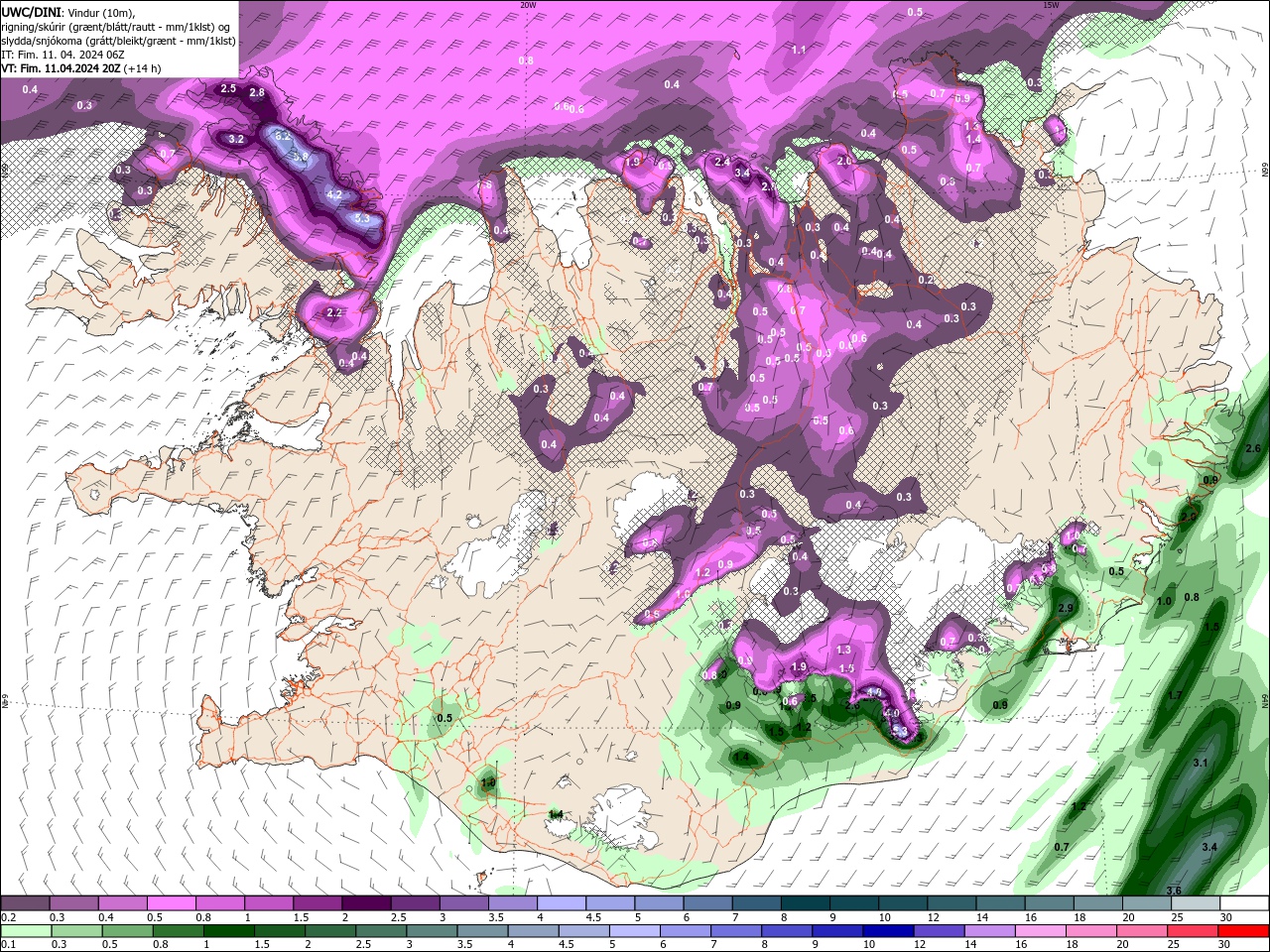This screenshot has width=1270, height=952.
Task: Click the 15W longitude label
Action: 1051,5
